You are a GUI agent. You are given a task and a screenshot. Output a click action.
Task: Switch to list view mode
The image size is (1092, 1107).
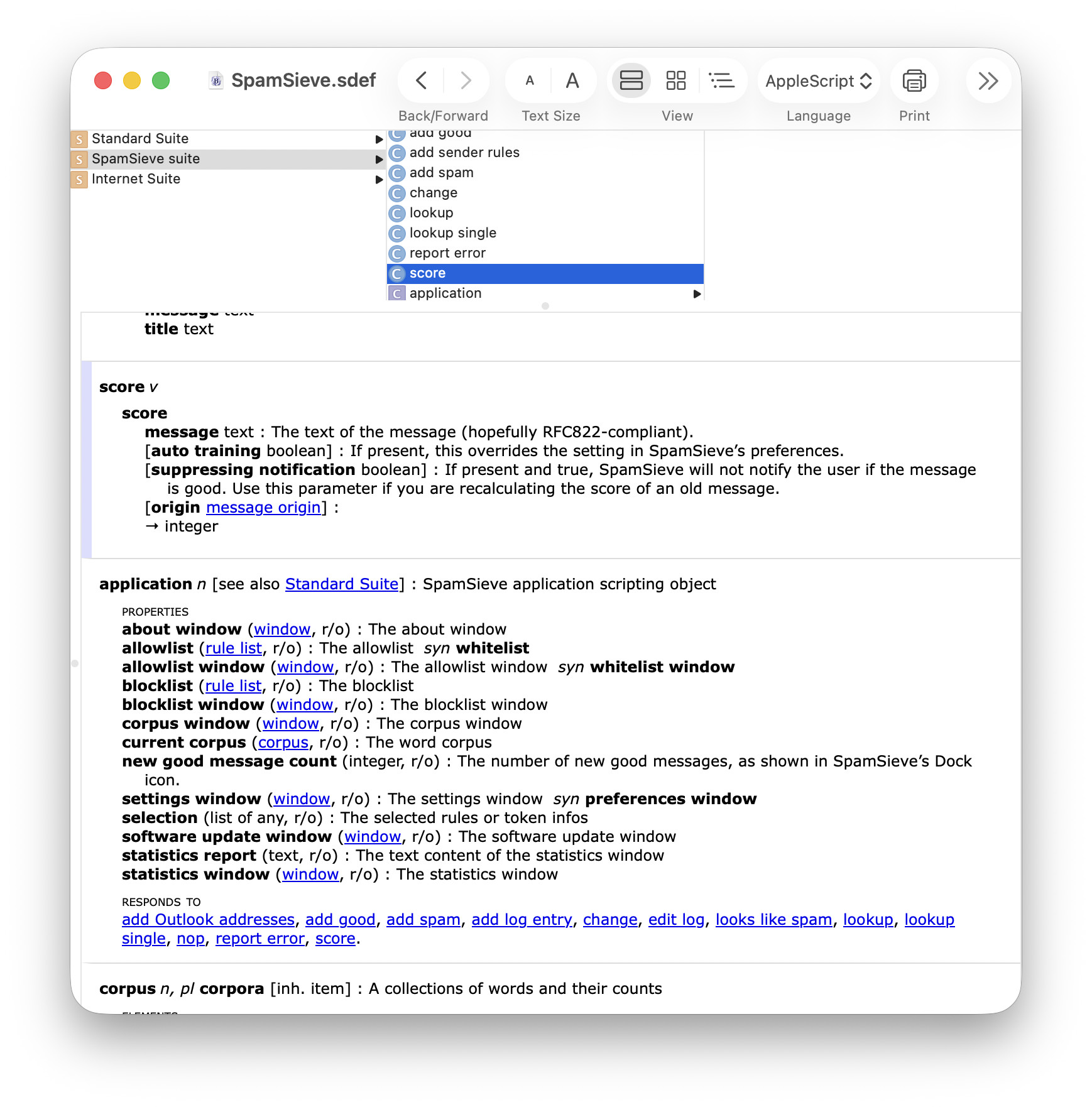click(721, 80)
